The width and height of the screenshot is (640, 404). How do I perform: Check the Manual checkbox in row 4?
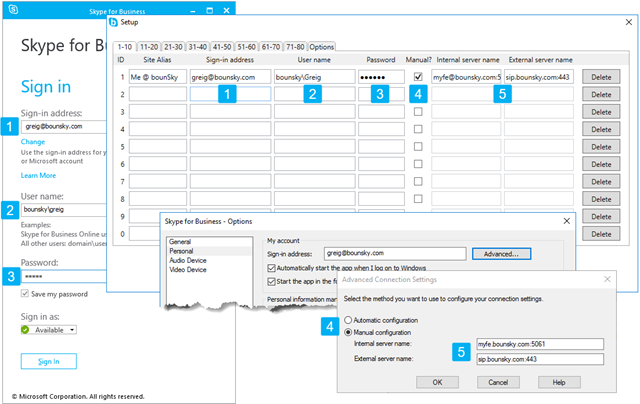coord(418,129)
